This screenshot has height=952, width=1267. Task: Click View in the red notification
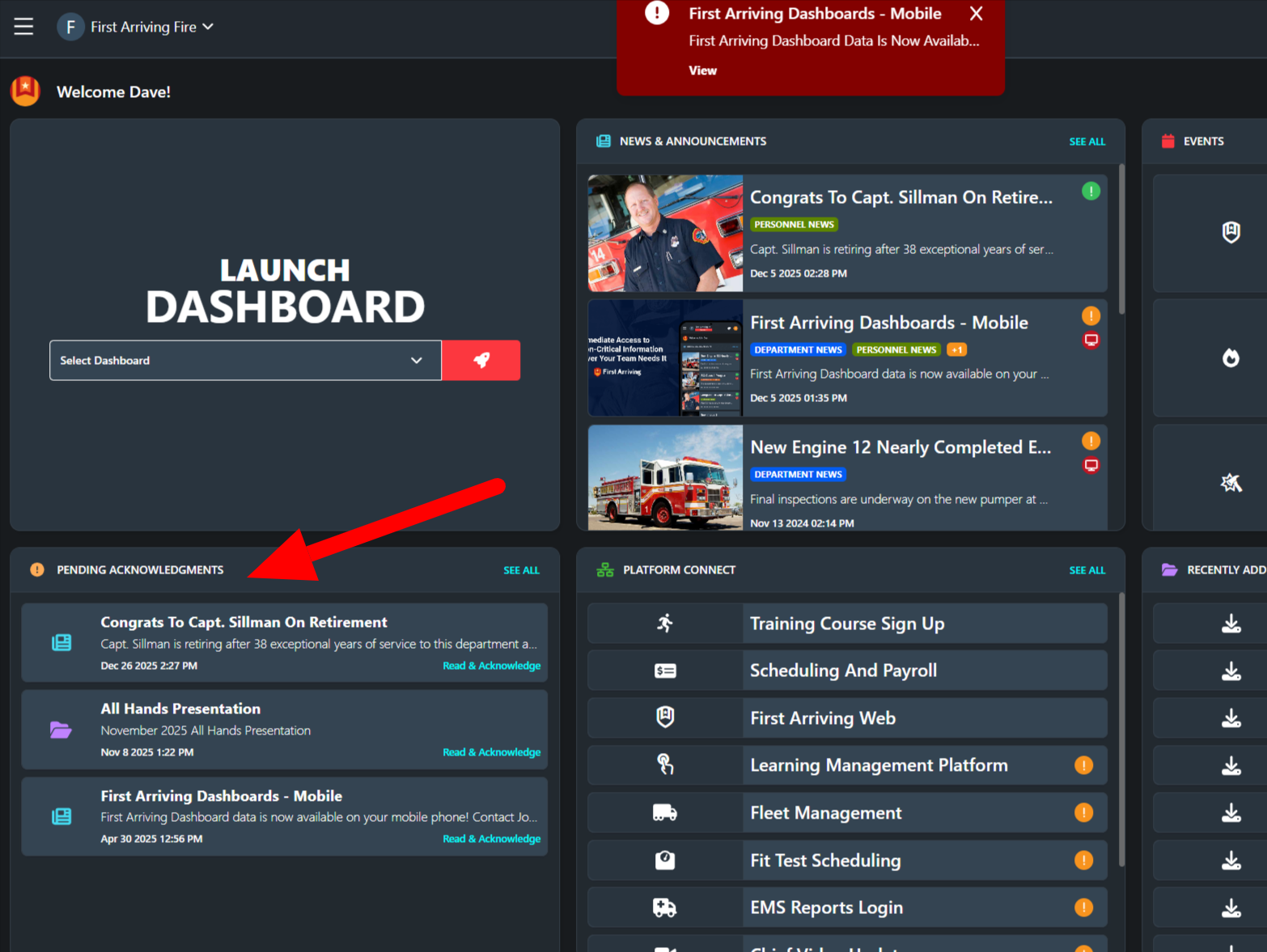[x=702, y=70]
